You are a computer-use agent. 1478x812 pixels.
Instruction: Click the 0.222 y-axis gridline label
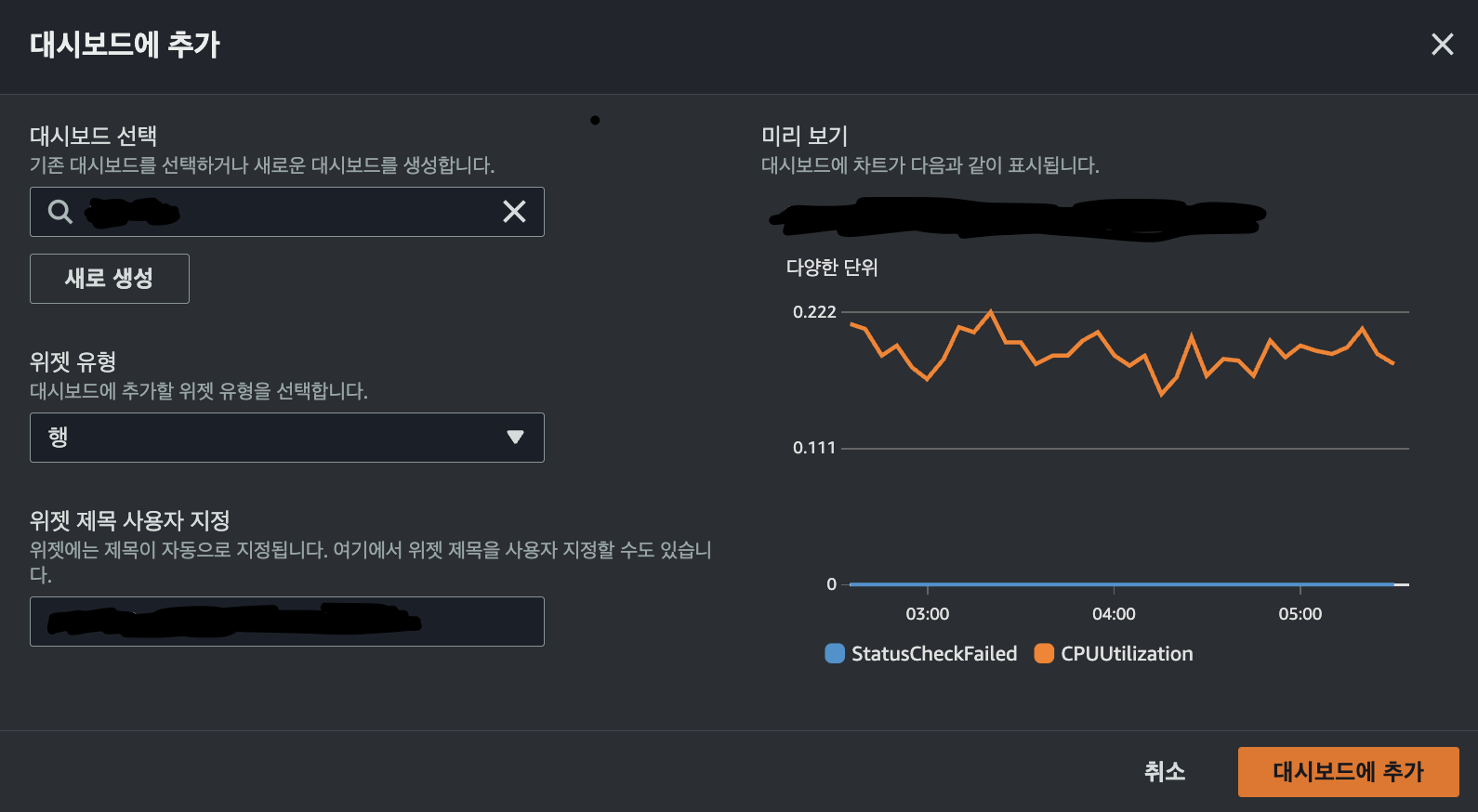tap(814, 312)
